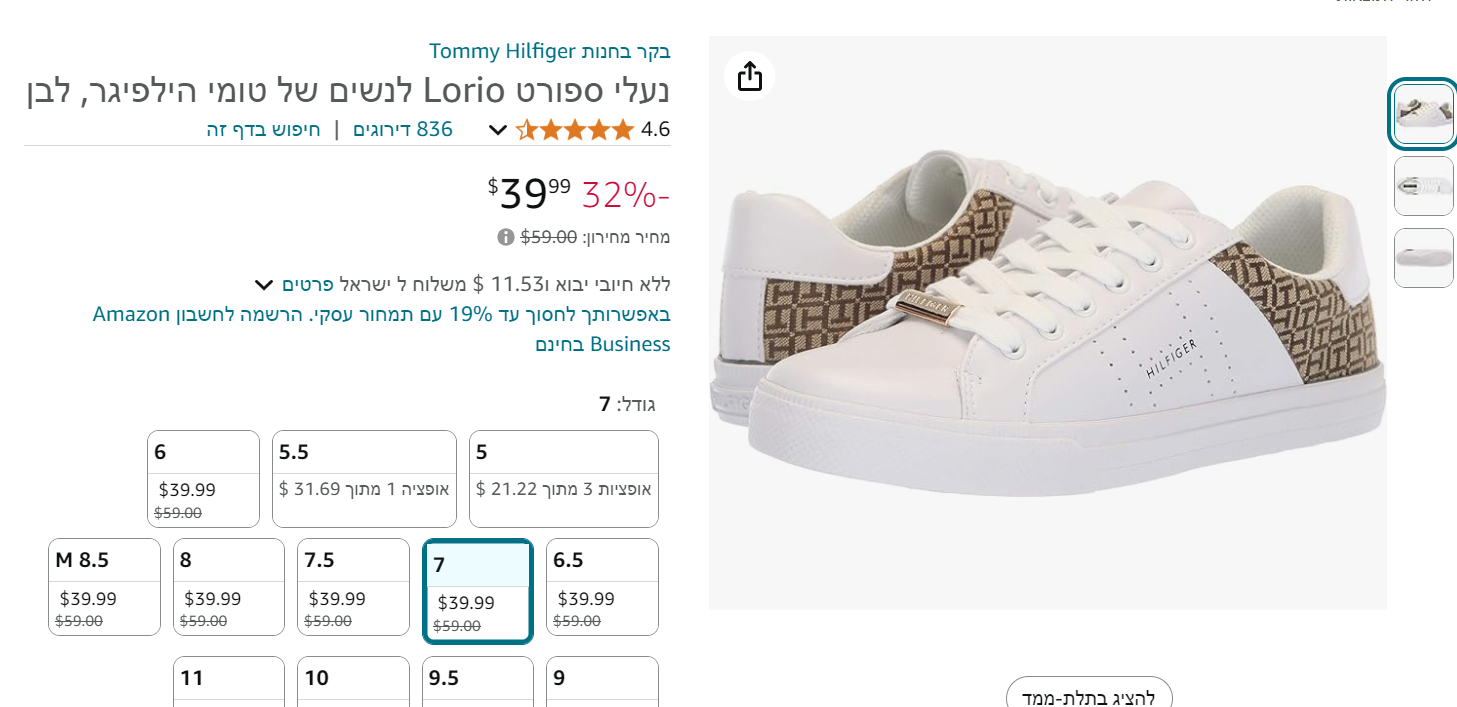Select the first shoe thumbnail
The image size is (1457, 707).
1423,114
